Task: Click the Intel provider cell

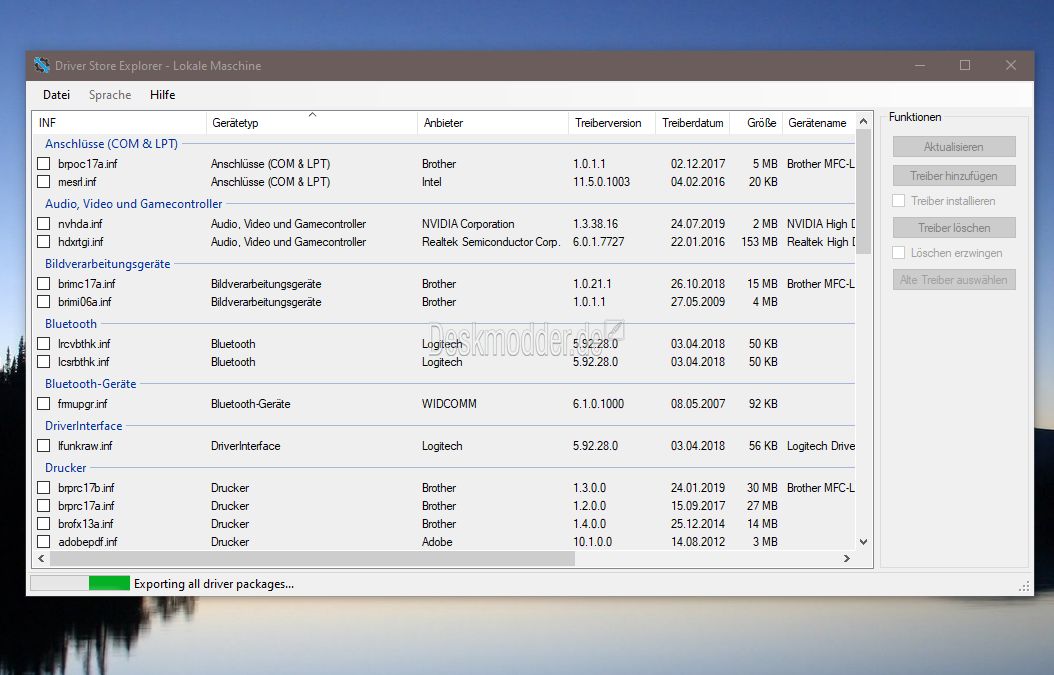Action: [432, 182]
